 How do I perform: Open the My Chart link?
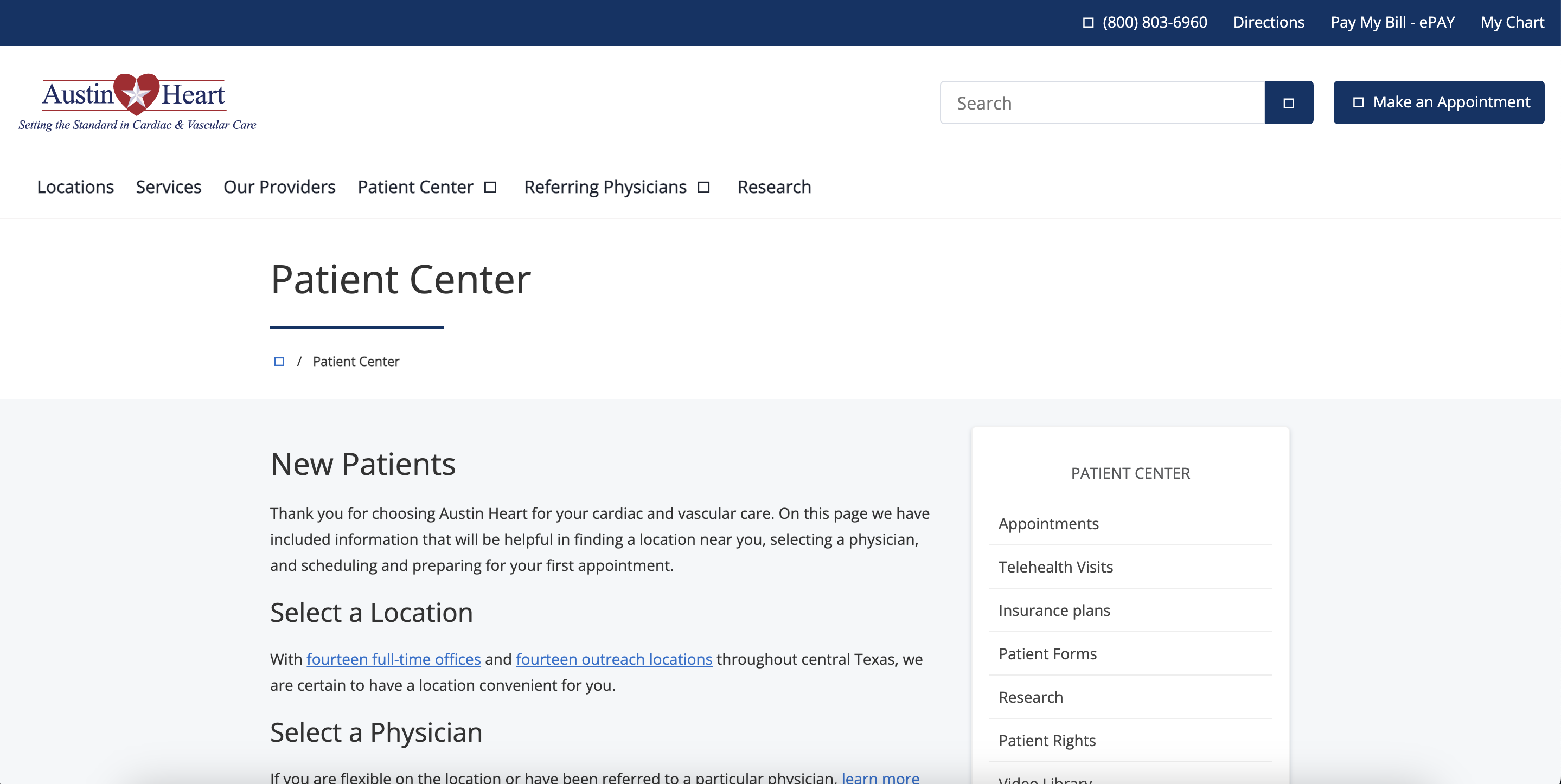click(x=1512, y=22)
